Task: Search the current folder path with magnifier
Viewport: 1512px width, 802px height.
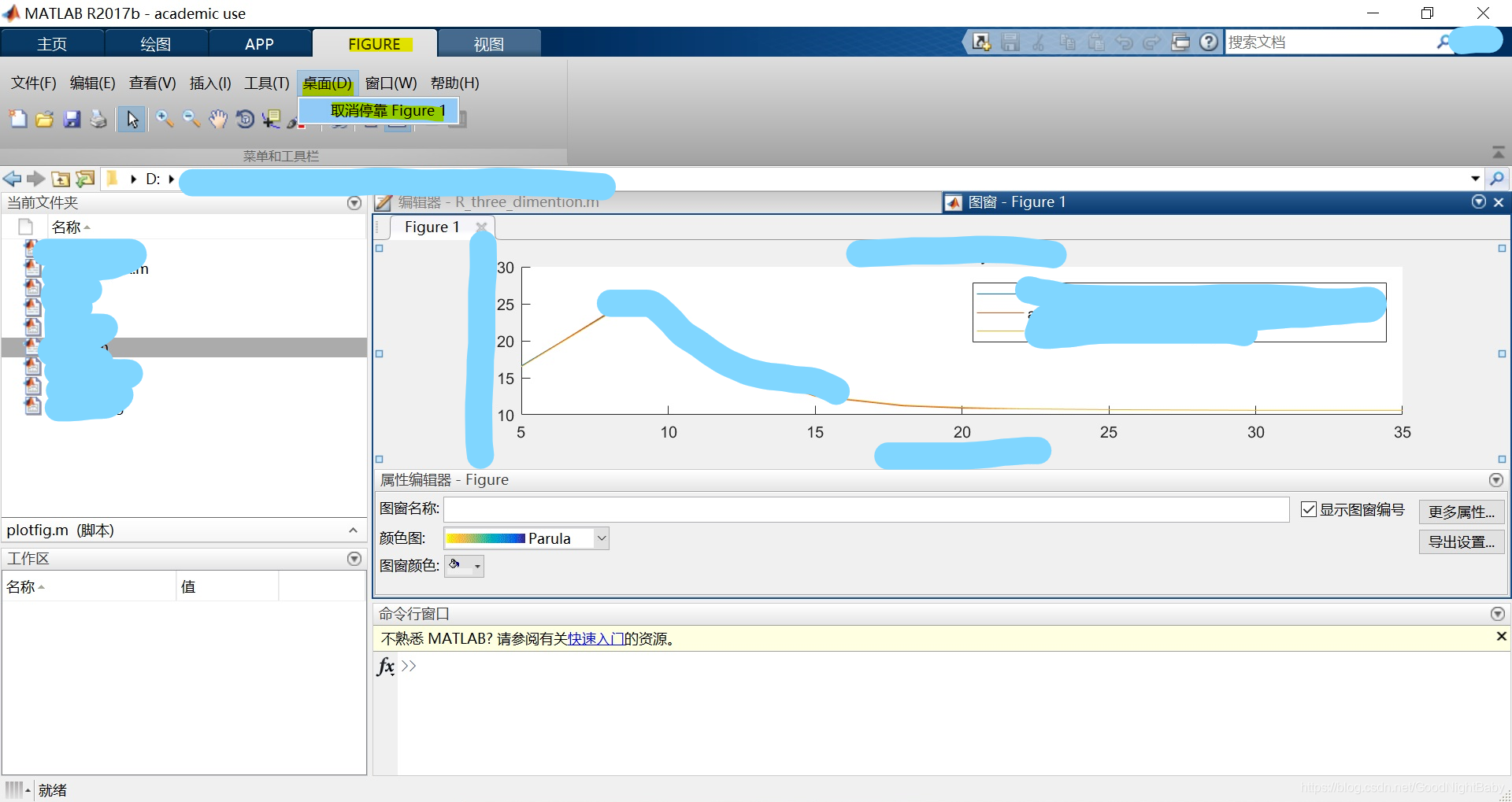Action: [1497, 179]
